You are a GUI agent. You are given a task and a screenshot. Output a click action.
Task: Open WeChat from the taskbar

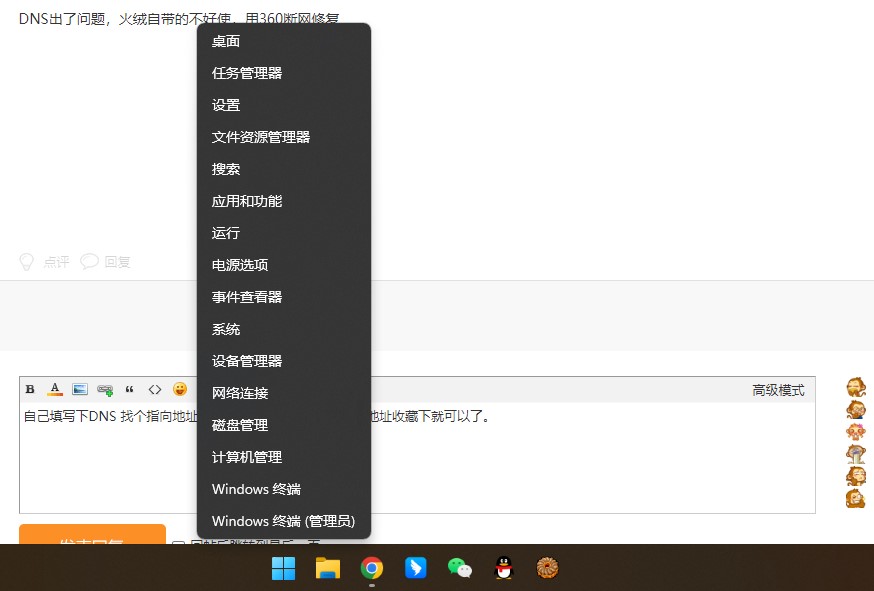[459, 568]
